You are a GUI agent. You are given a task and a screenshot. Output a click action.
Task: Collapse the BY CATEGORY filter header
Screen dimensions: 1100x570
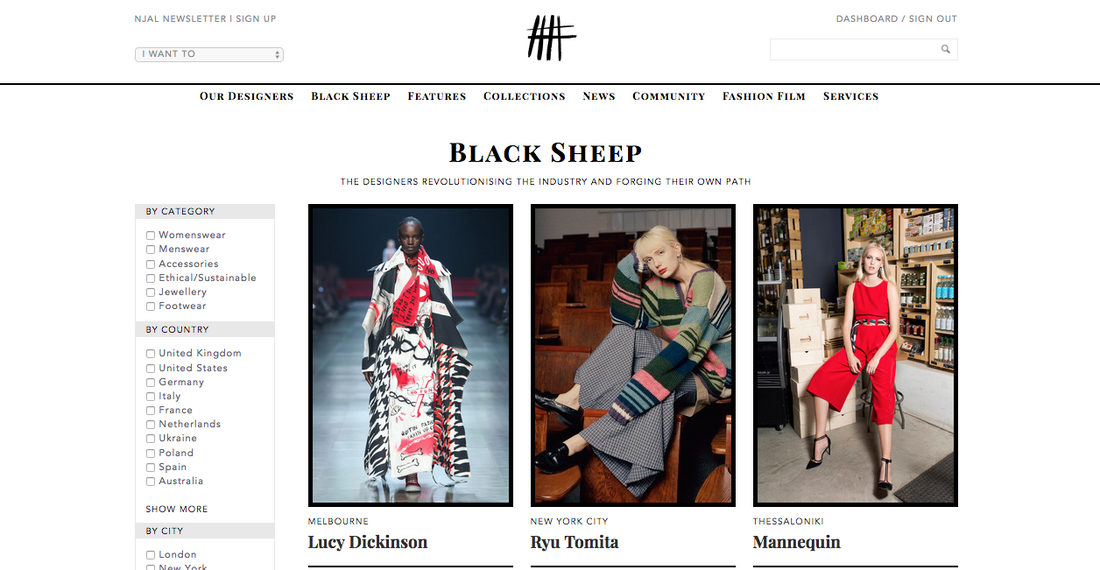click(205, 211)
